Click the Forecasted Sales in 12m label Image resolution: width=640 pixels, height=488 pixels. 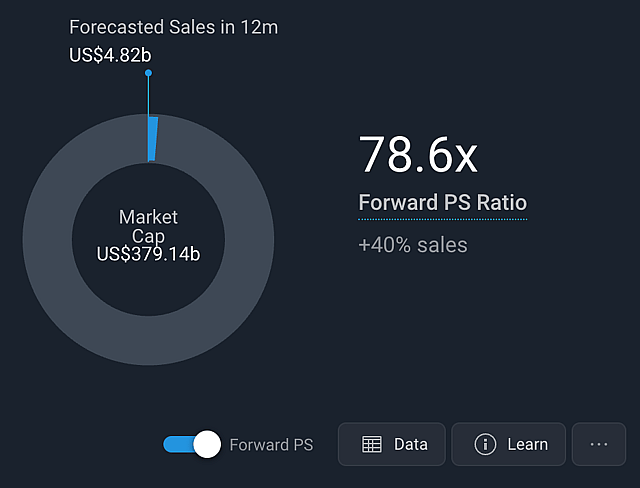(x=173, y=27)
